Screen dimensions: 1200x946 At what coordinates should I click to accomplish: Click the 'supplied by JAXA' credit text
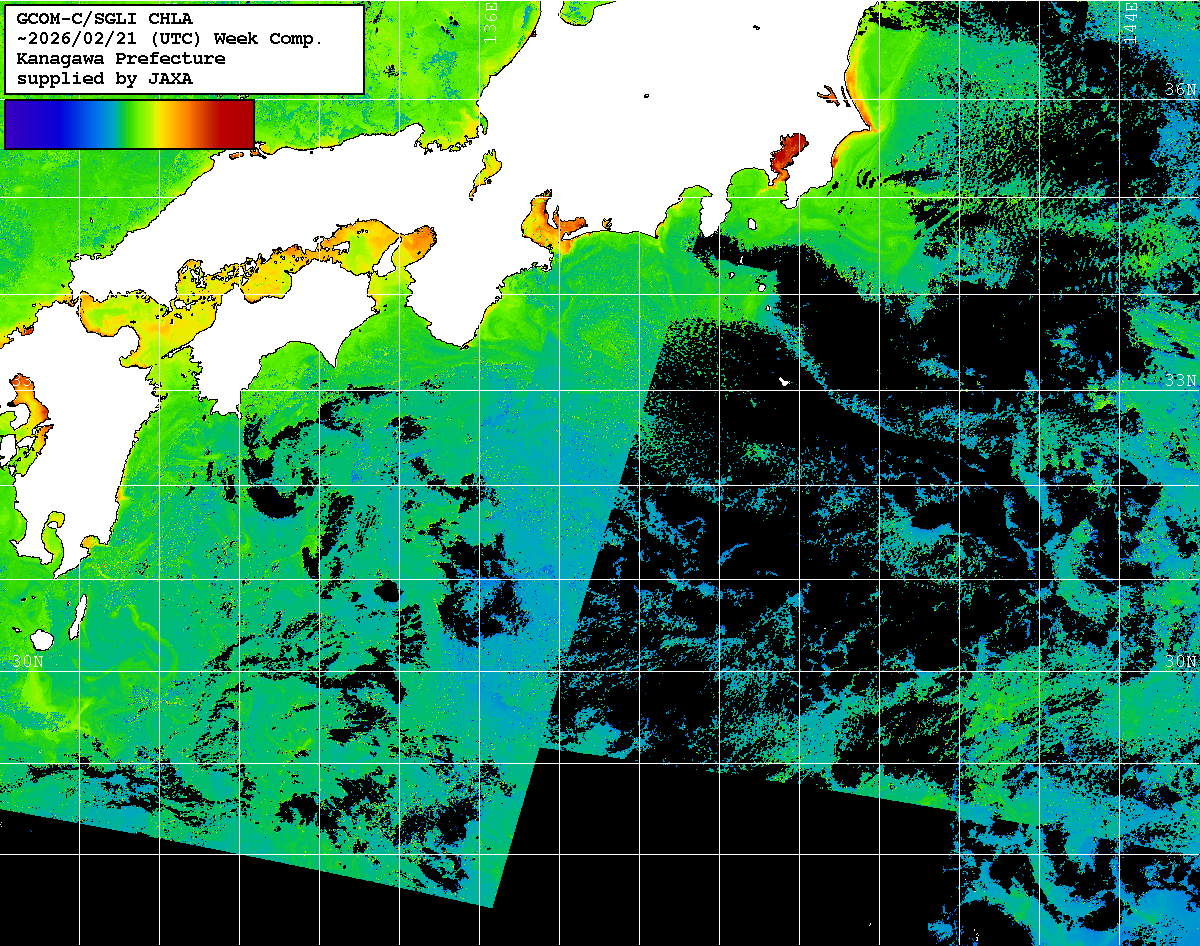pyautogui.click(x=104, y=78)
